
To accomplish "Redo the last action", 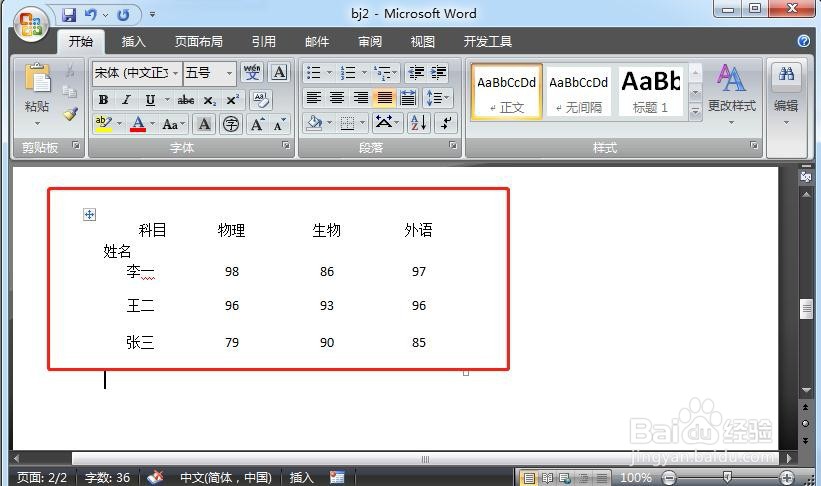I will point(123,15).
